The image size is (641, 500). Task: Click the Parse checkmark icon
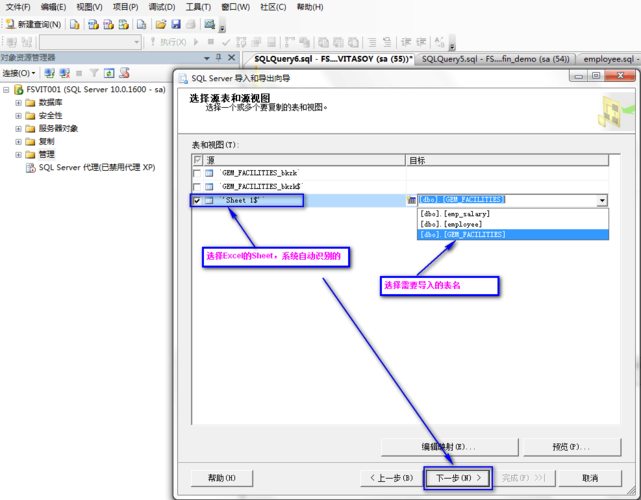226,42
